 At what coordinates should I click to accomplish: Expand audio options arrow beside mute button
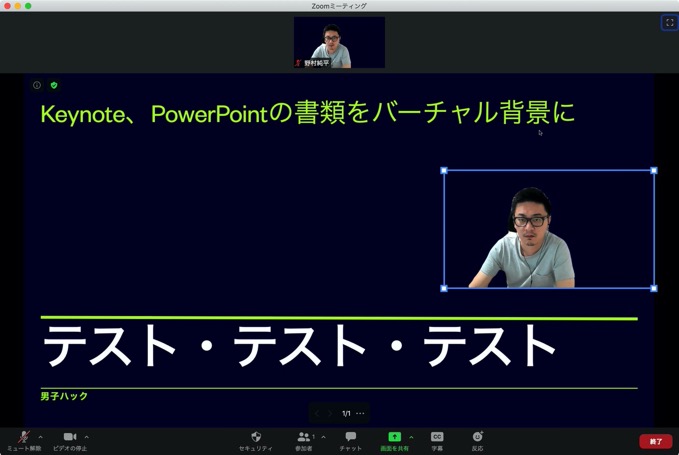pos(41,437)
